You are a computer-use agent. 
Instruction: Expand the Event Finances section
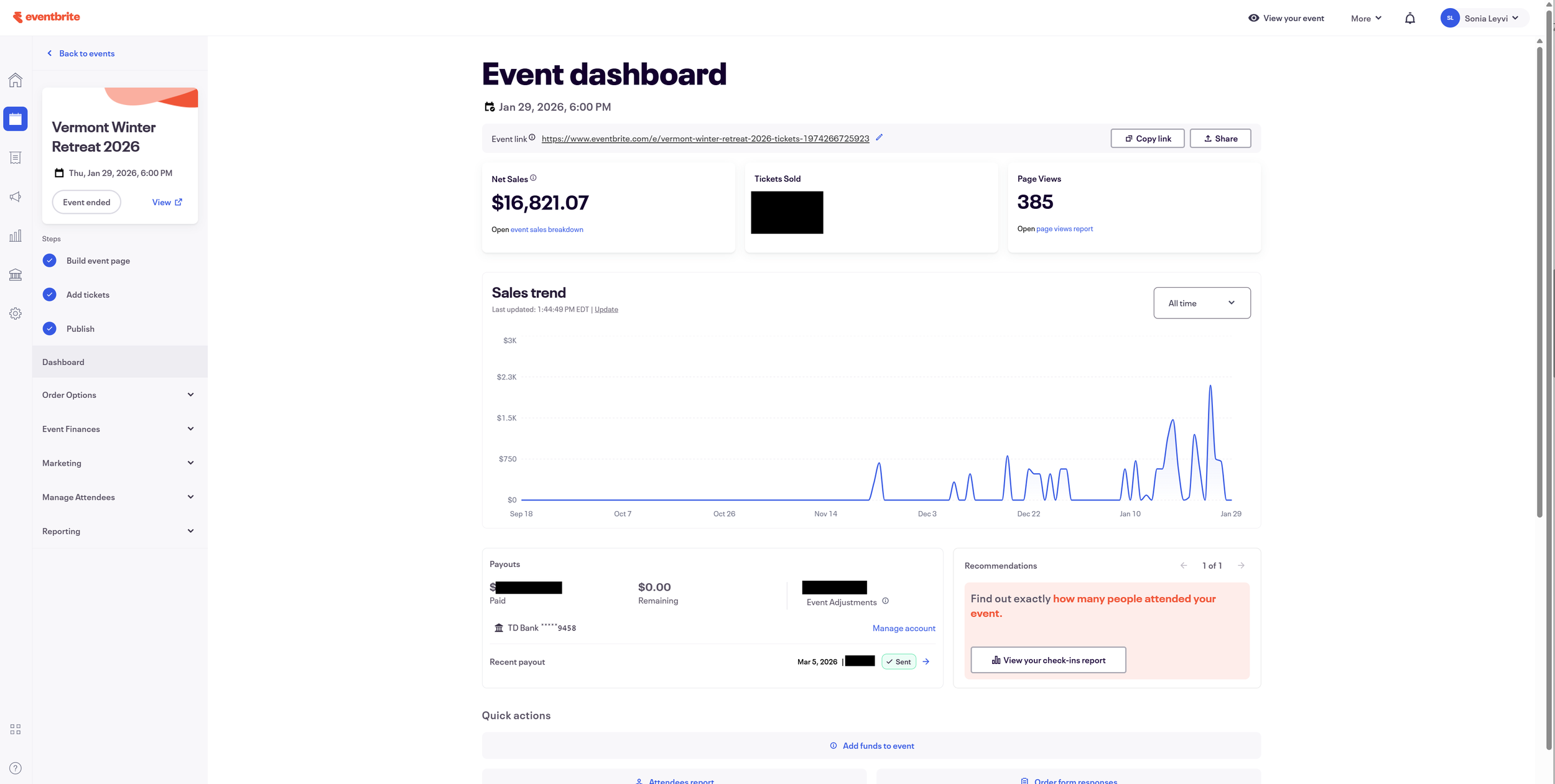(118, 429)
